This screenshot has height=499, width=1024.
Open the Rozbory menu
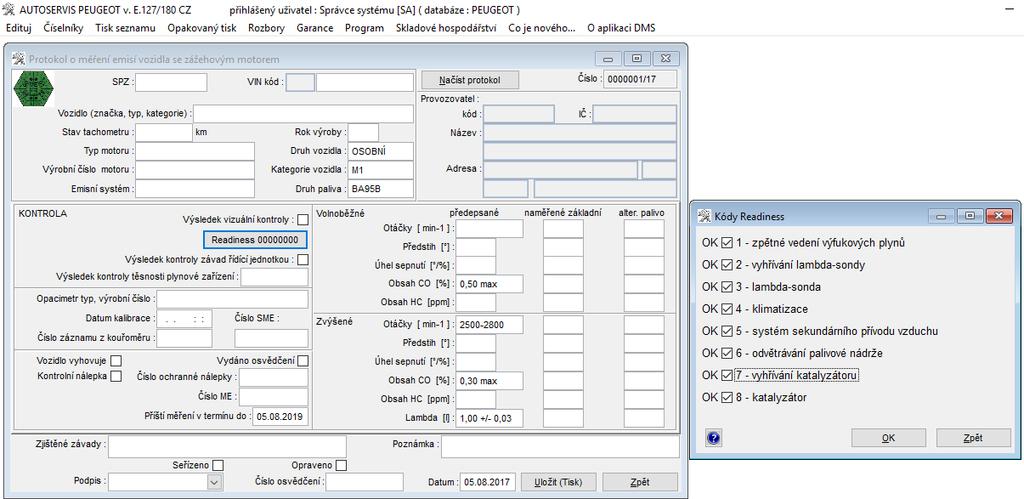(266, 28)
